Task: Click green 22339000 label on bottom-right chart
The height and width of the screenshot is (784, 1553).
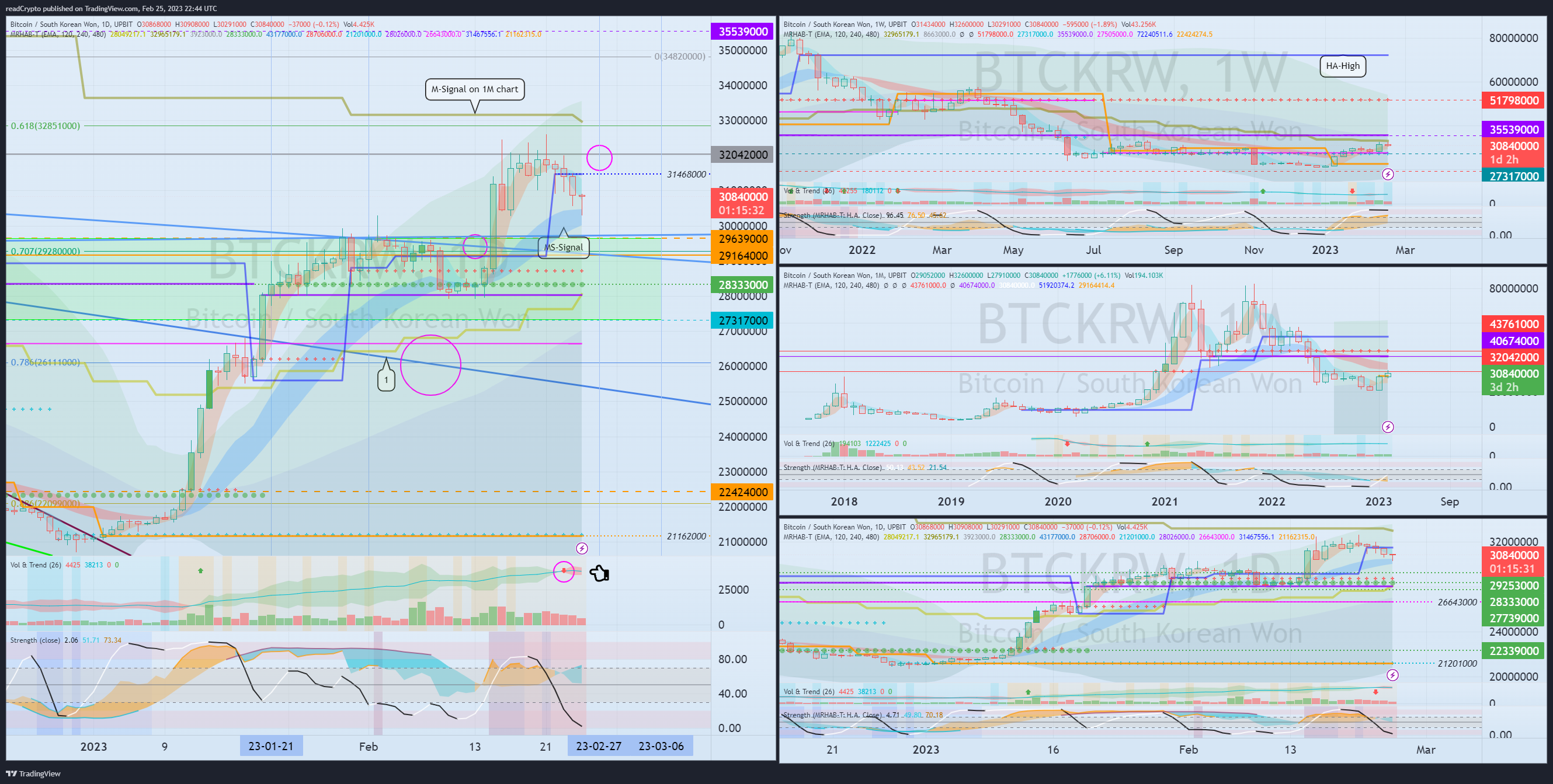Action: pos(1514,651)
